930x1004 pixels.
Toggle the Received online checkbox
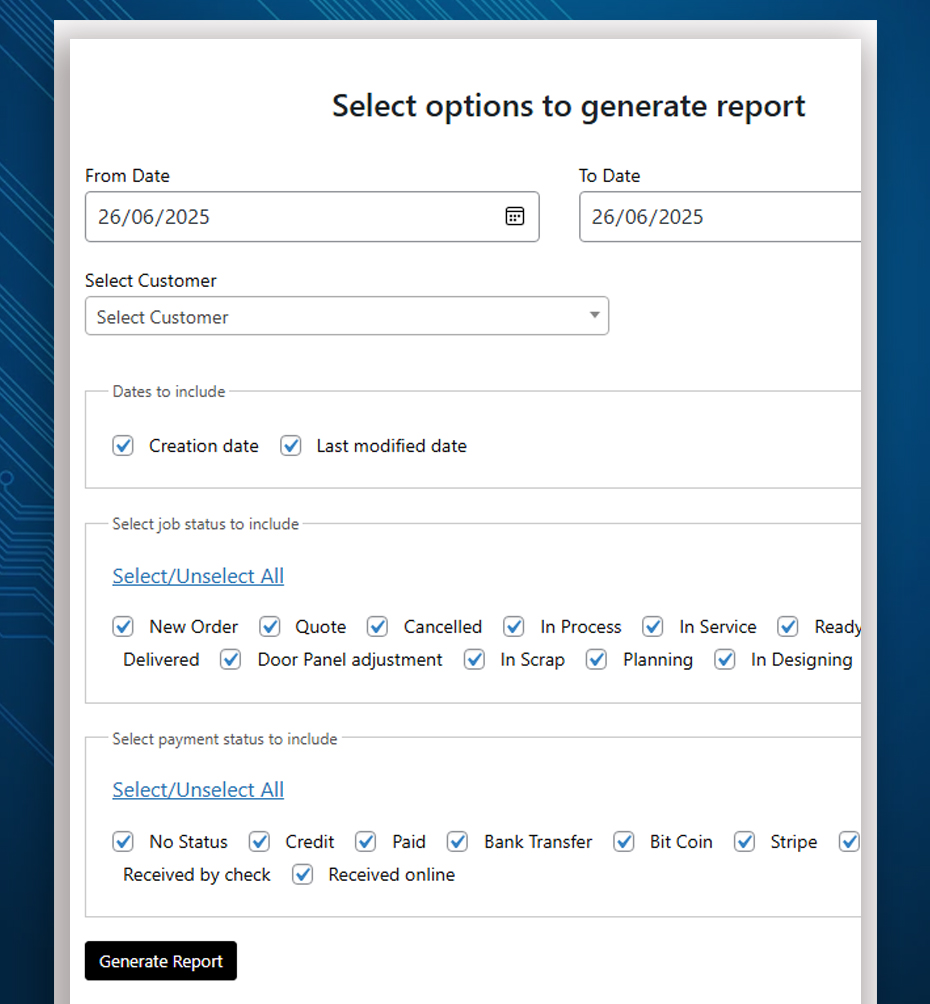tap(302, 875)
